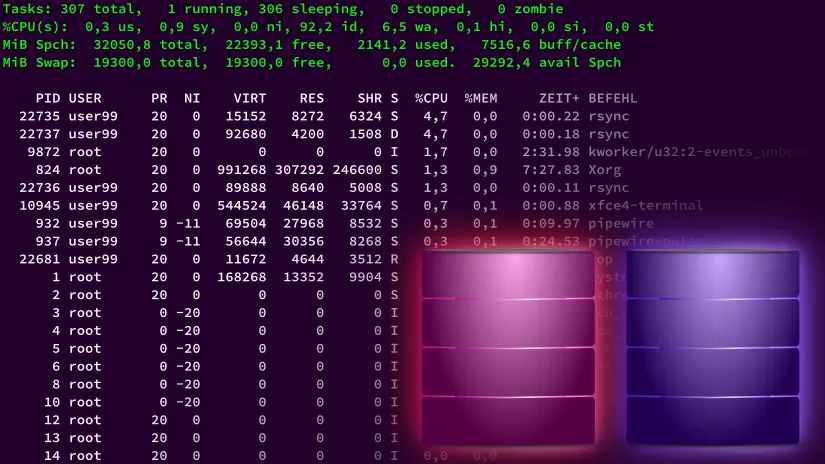Select the top disk of pink database

pyautogui.click(x=509, y=273)
